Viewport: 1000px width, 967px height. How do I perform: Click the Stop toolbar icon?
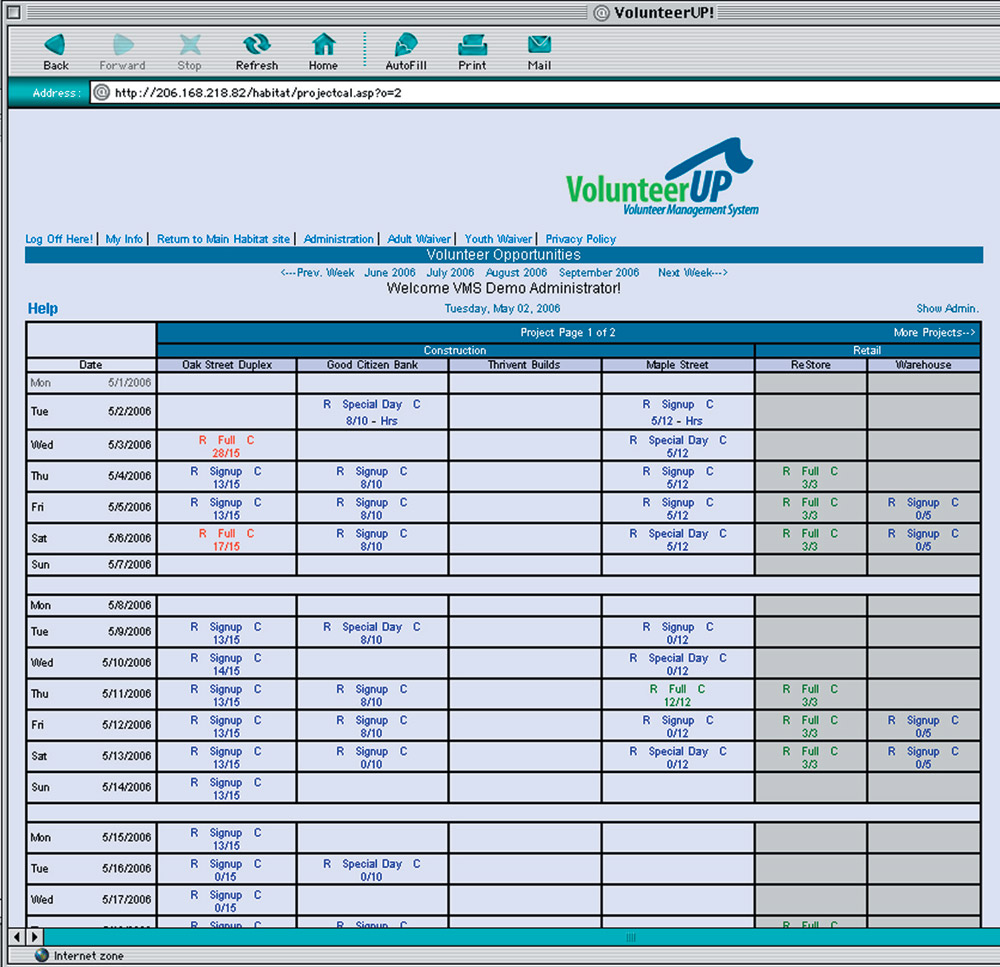(x=189, y=45)
